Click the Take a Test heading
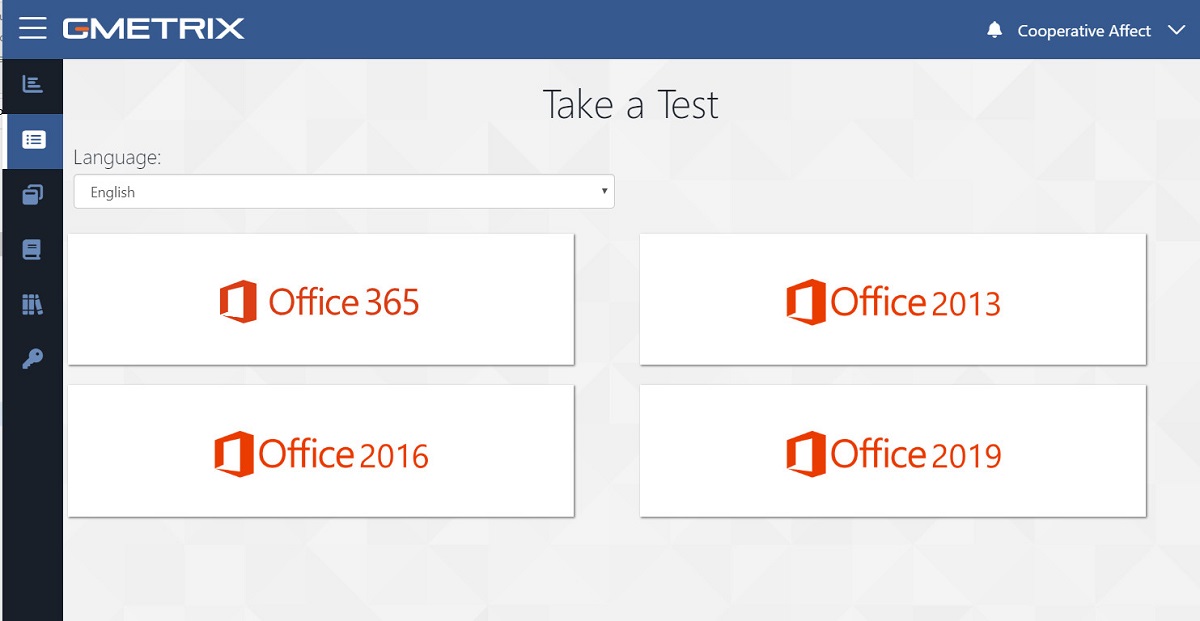Screen dimensions: 1200x621 click(630, 105)
